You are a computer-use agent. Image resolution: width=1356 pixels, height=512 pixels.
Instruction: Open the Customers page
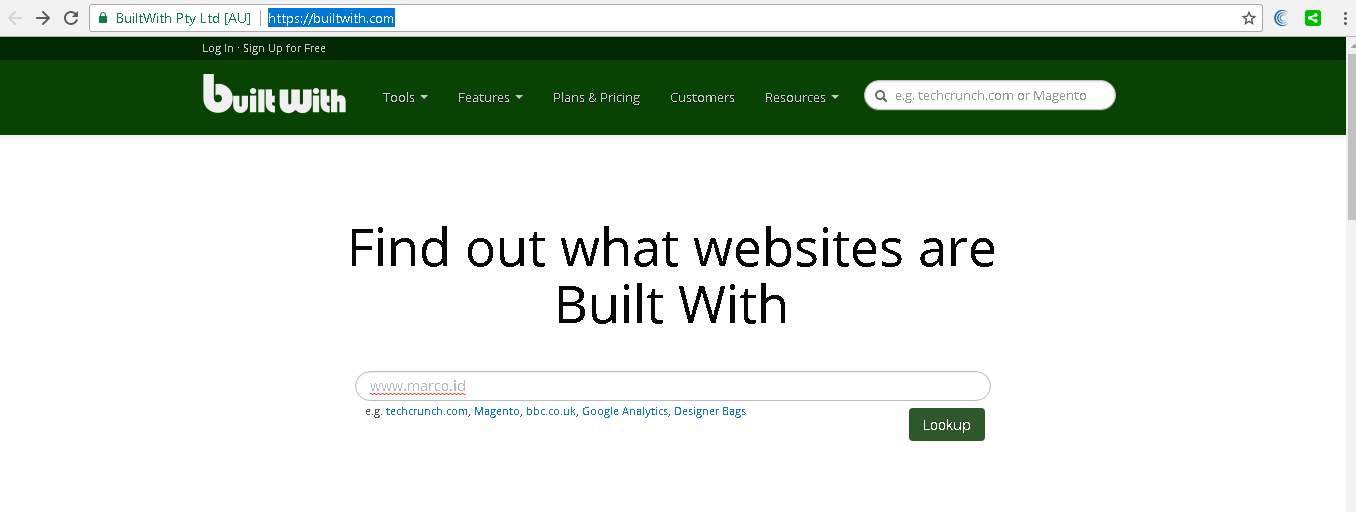(x=702, y=97)
